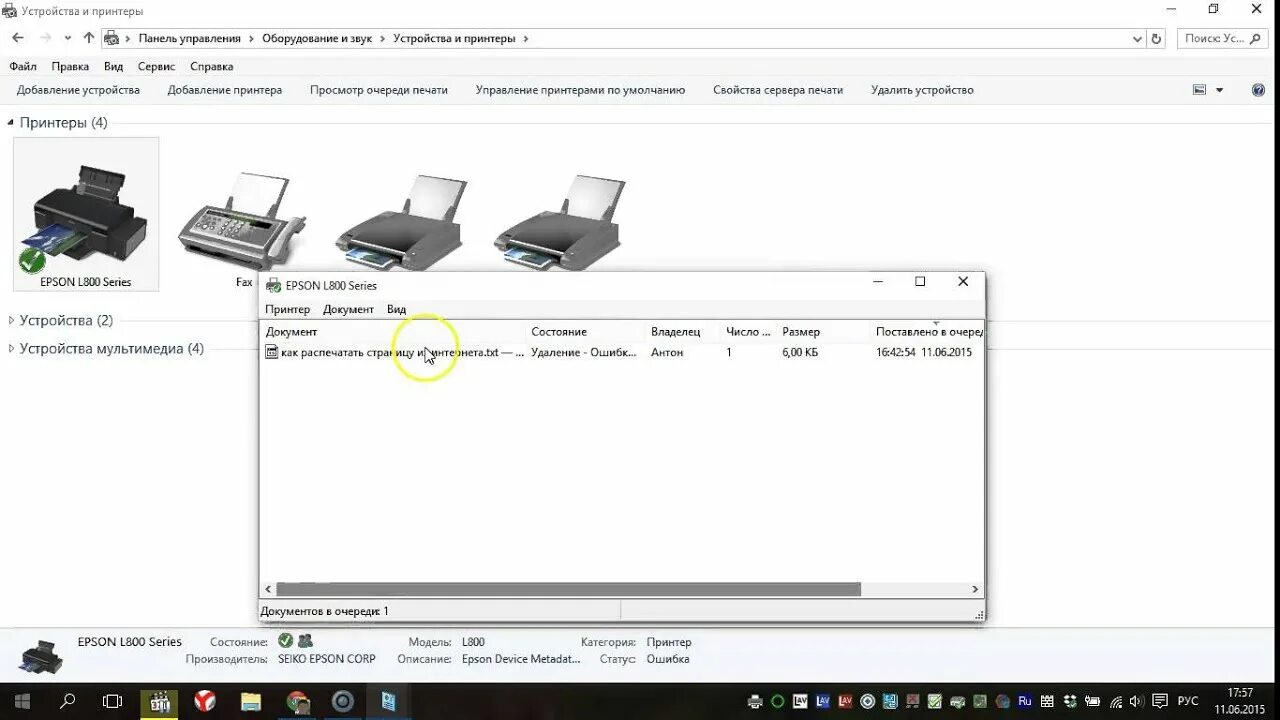Click the queue scrollbar right arrow
1280x720 pixels.
coord(976,590)
